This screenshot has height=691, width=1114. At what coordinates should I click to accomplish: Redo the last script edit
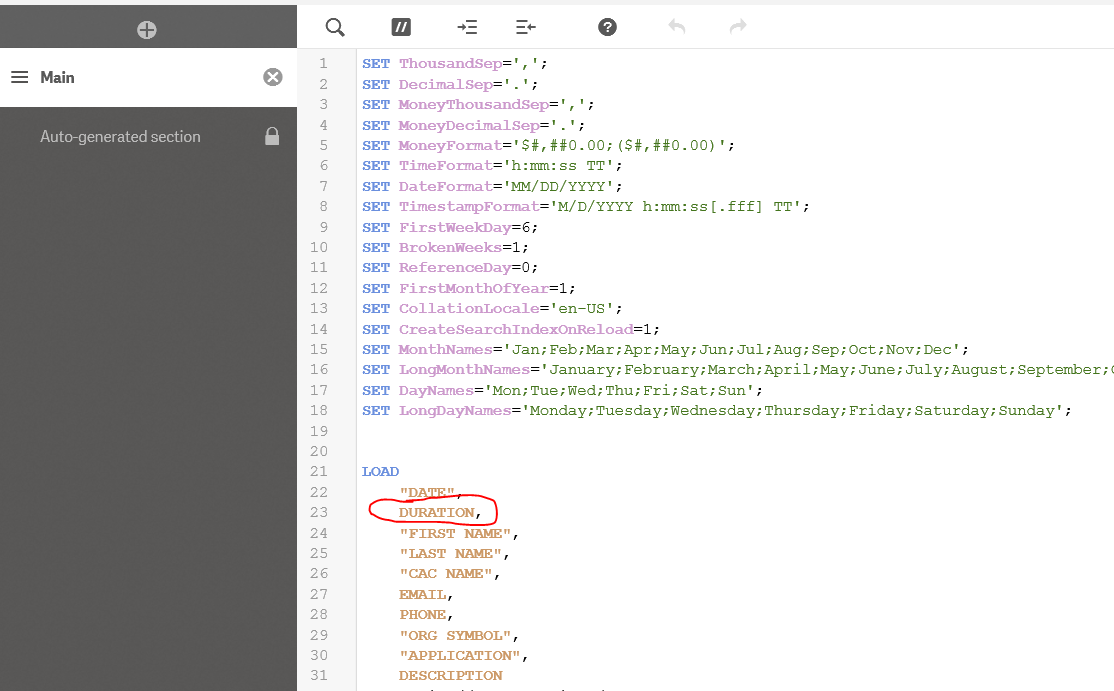(738, 27)
